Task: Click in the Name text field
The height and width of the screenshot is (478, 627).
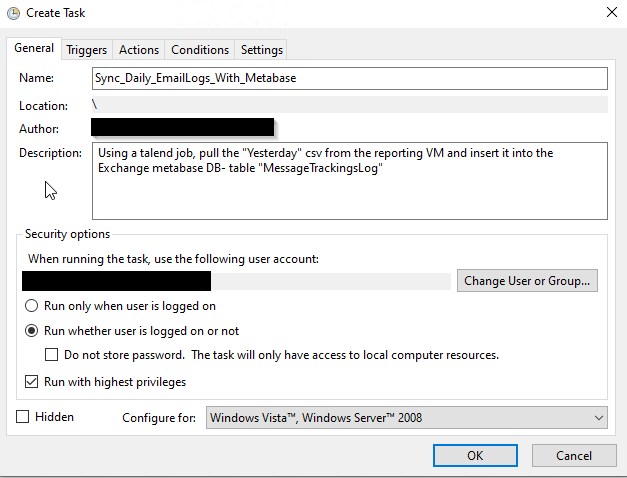Action: pos(349,78)
